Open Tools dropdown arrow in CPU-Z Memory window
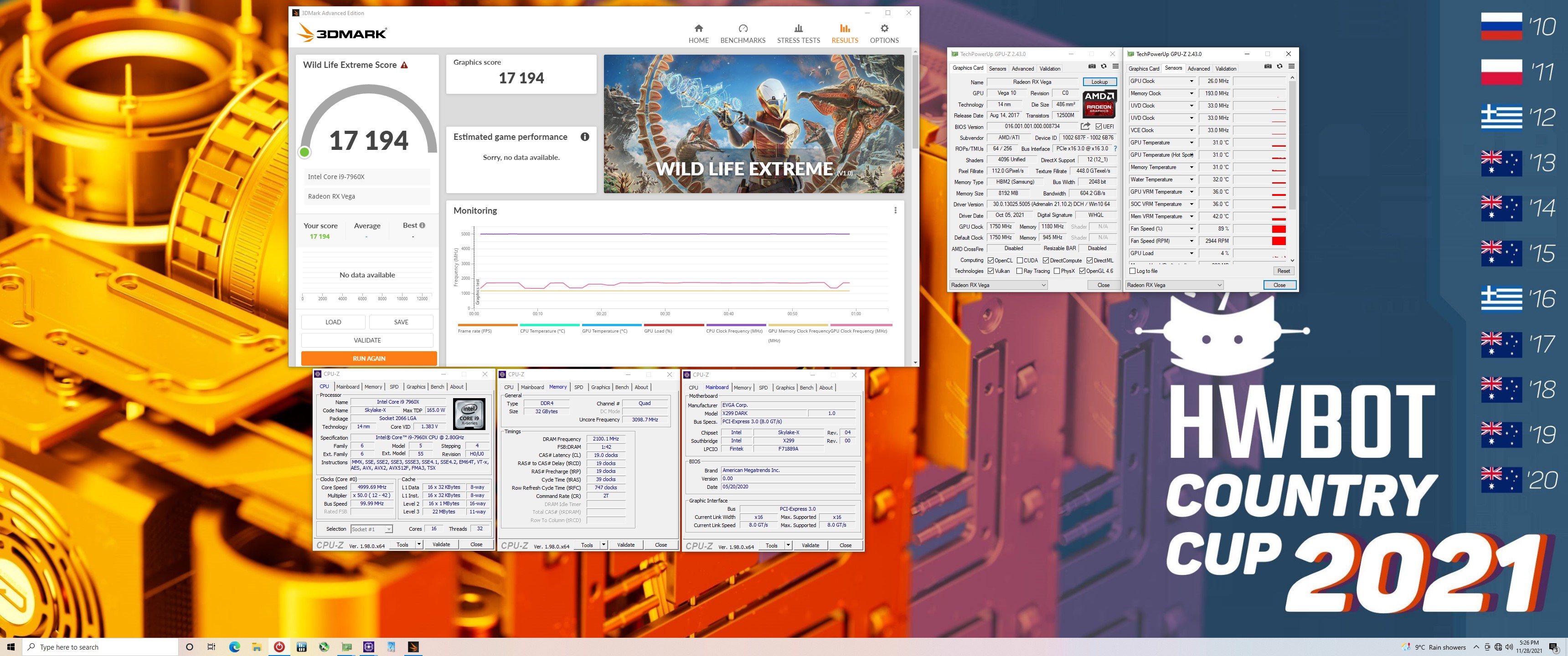 click(x=603, y=545)
